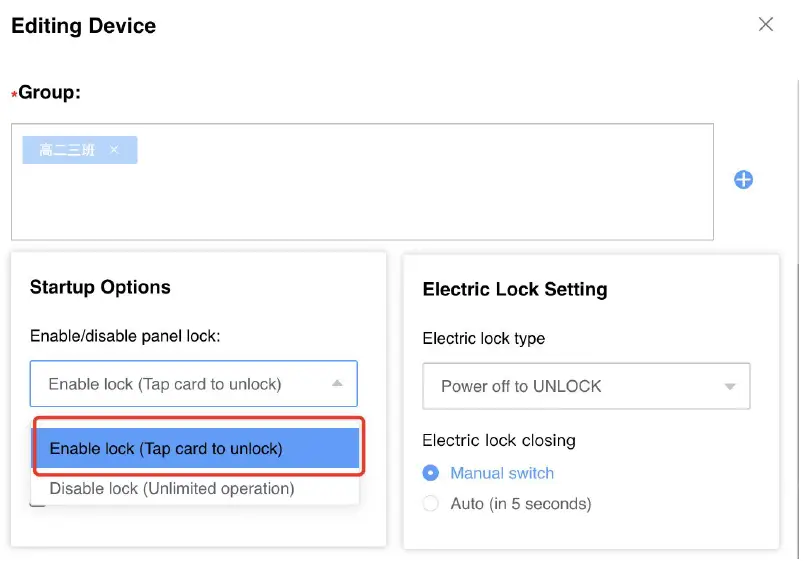Click the Electric lock closing label
Image resolution: width=806 pixels, height=565 pixels.
499,440
